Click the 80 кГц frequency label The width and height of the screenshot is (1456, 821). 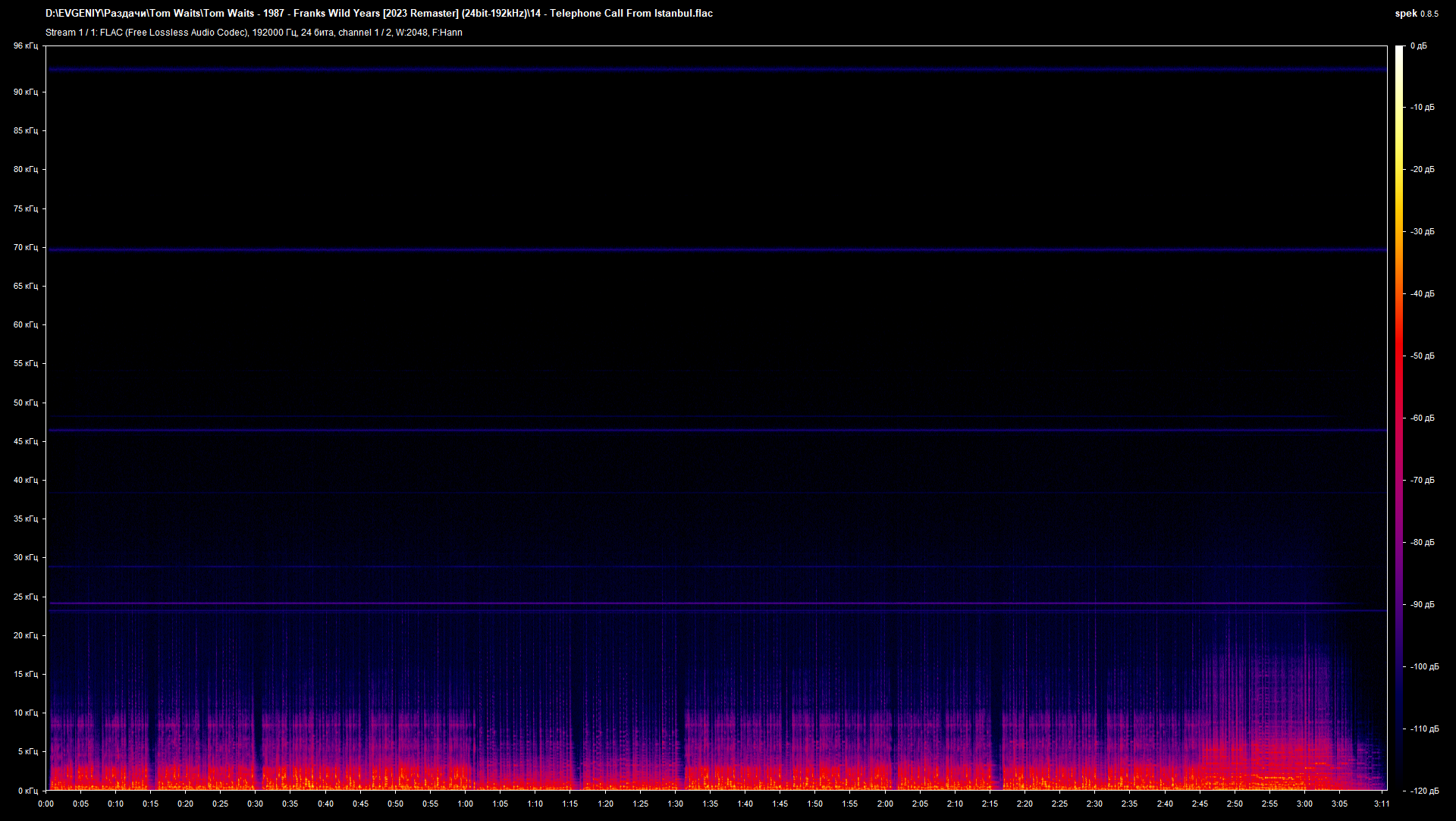coord(26,169)
